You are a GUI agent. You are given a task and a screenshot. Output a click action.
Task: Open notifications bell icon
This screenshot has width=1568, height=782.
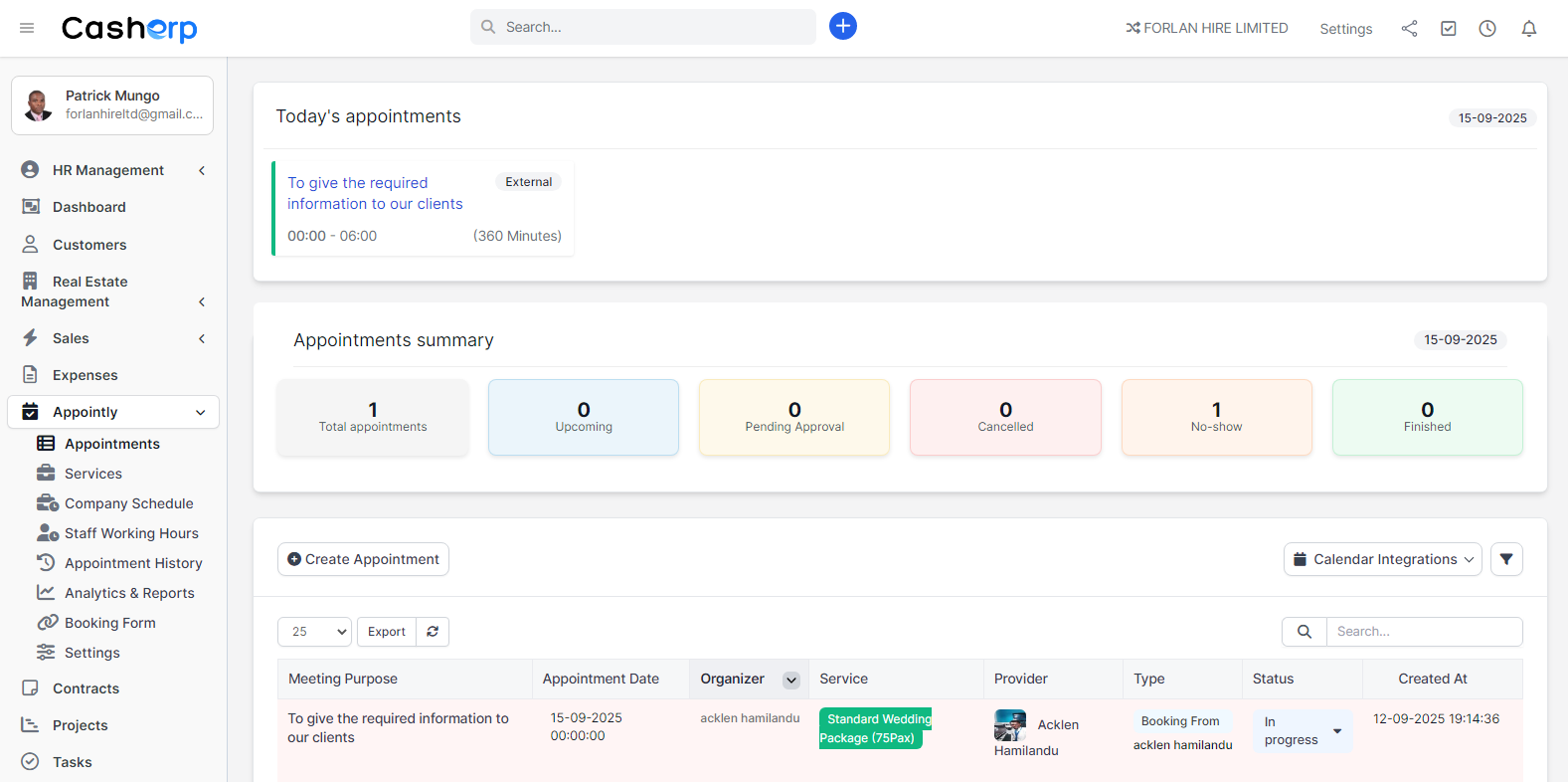[1528, 29]
